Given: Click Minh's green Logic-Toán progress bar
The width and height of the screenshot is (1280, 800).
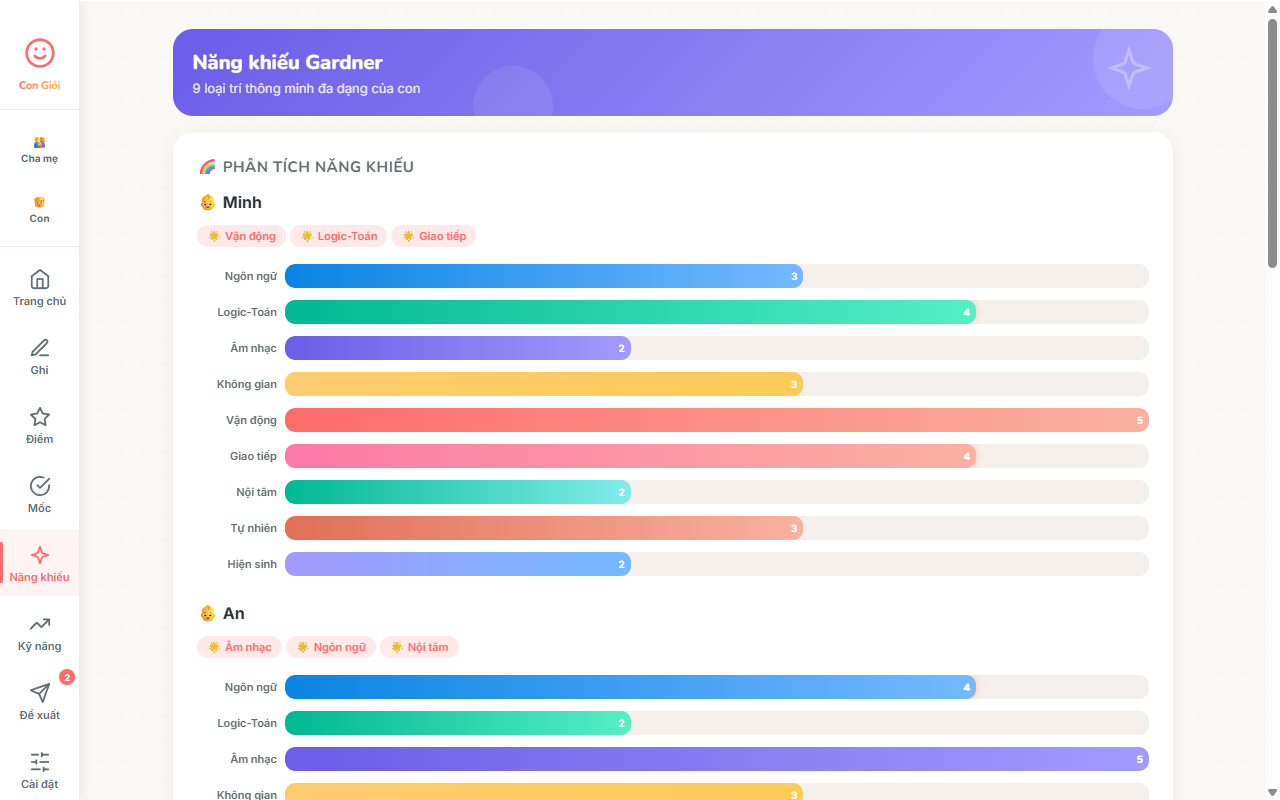Looking at the screenshot, I should point(630,312).
